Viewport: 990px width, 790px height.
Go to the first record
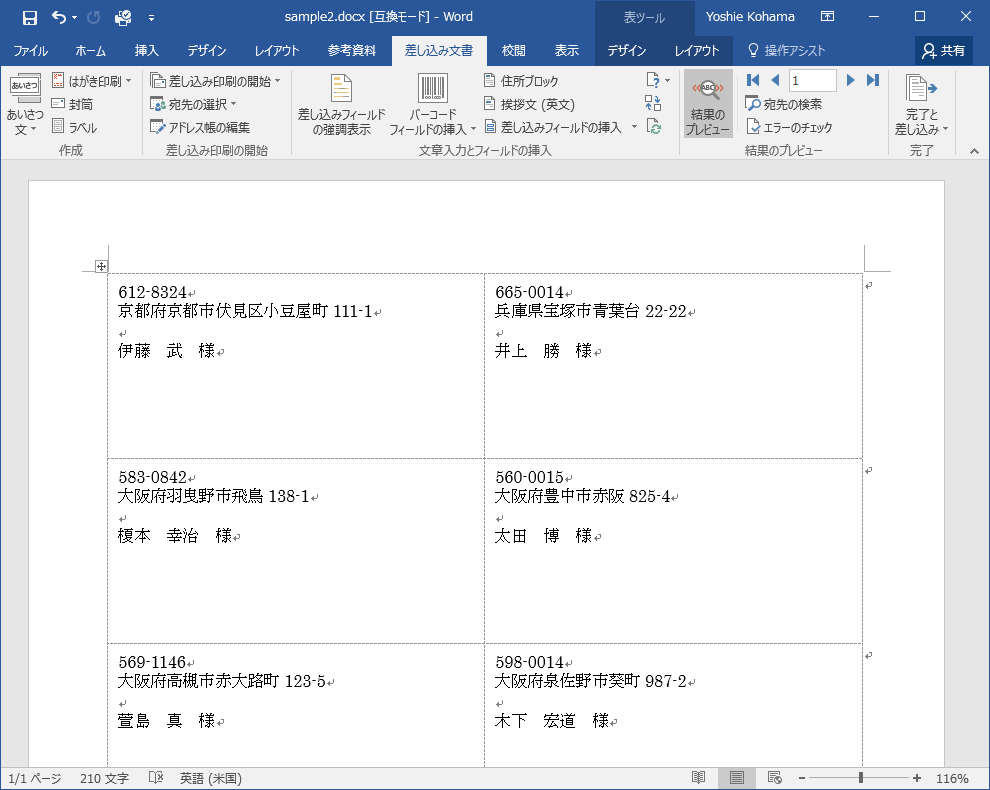753,80
